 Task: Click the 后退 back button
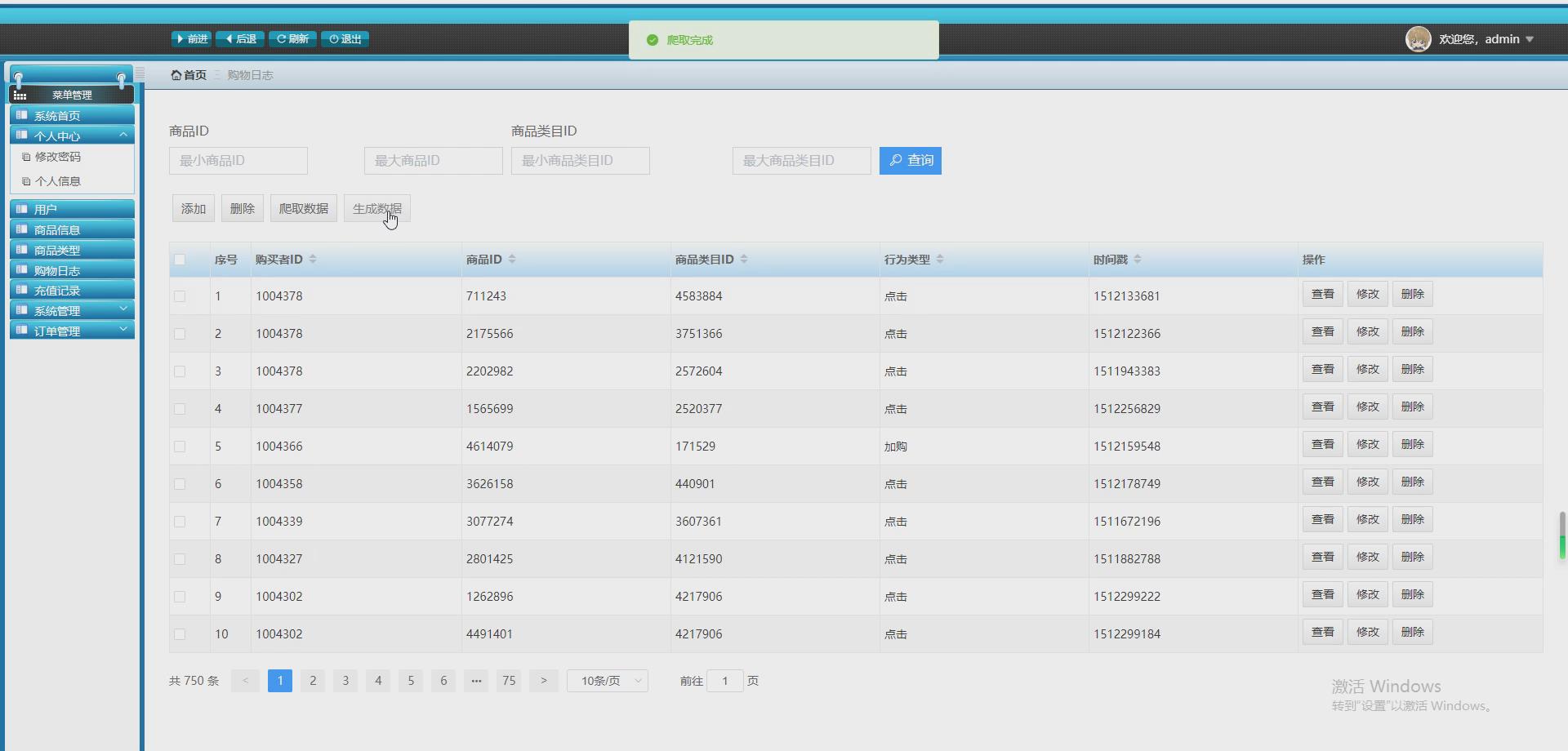pyautogui.click(x=241, y=39)
